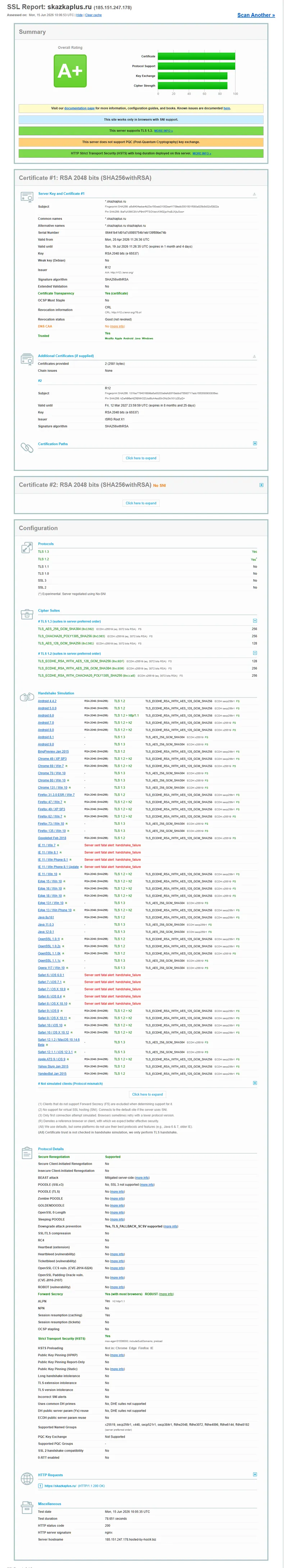284x1568 pixels.
Task: Click the Clear cache link
Action: tap(93, 15)
